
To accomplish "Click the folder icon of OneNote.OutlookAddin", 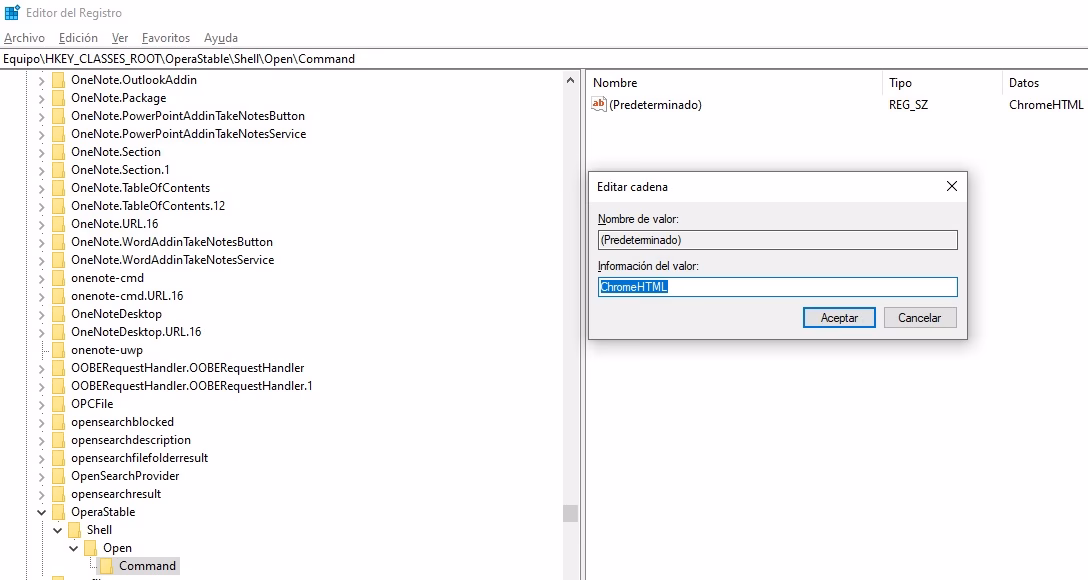I will point(58,80).
